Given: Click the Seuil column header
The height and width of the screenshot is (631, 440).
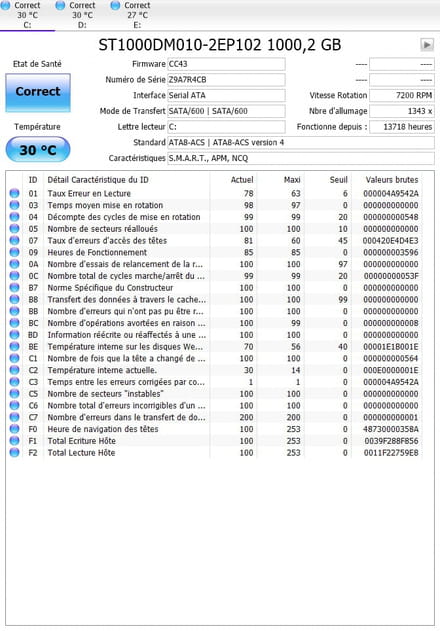Looking at the screenshot, I should click(x=339, y=180).
